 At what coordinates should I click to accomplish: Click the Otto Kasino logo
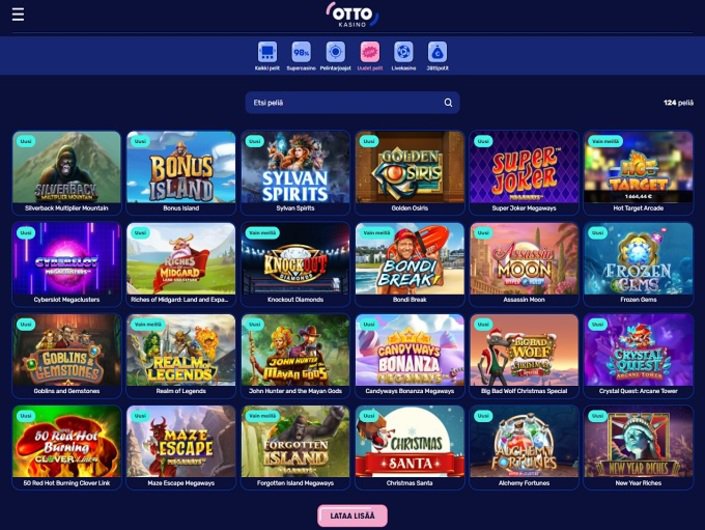click(x=352, y=15)
